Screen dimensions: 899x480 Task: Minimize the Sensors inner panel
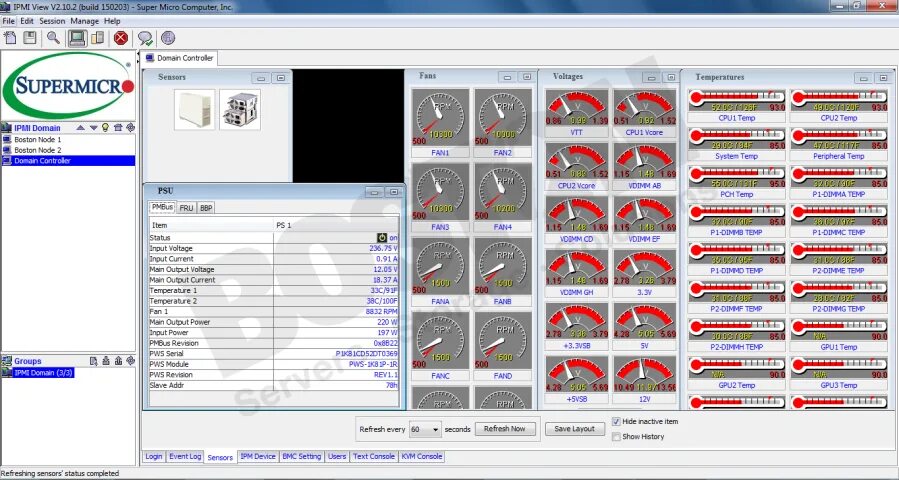pos(261,78)
